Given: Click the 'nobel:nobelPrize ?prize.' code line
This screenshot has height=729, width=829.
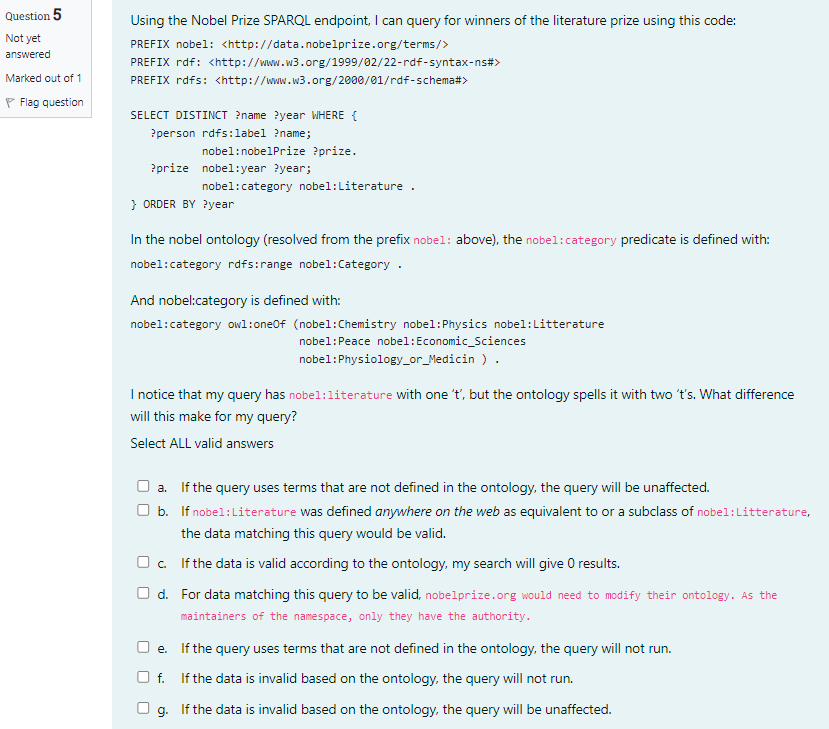Looking at the screenshot, I should pyautogui.click(x=279, y=151).
